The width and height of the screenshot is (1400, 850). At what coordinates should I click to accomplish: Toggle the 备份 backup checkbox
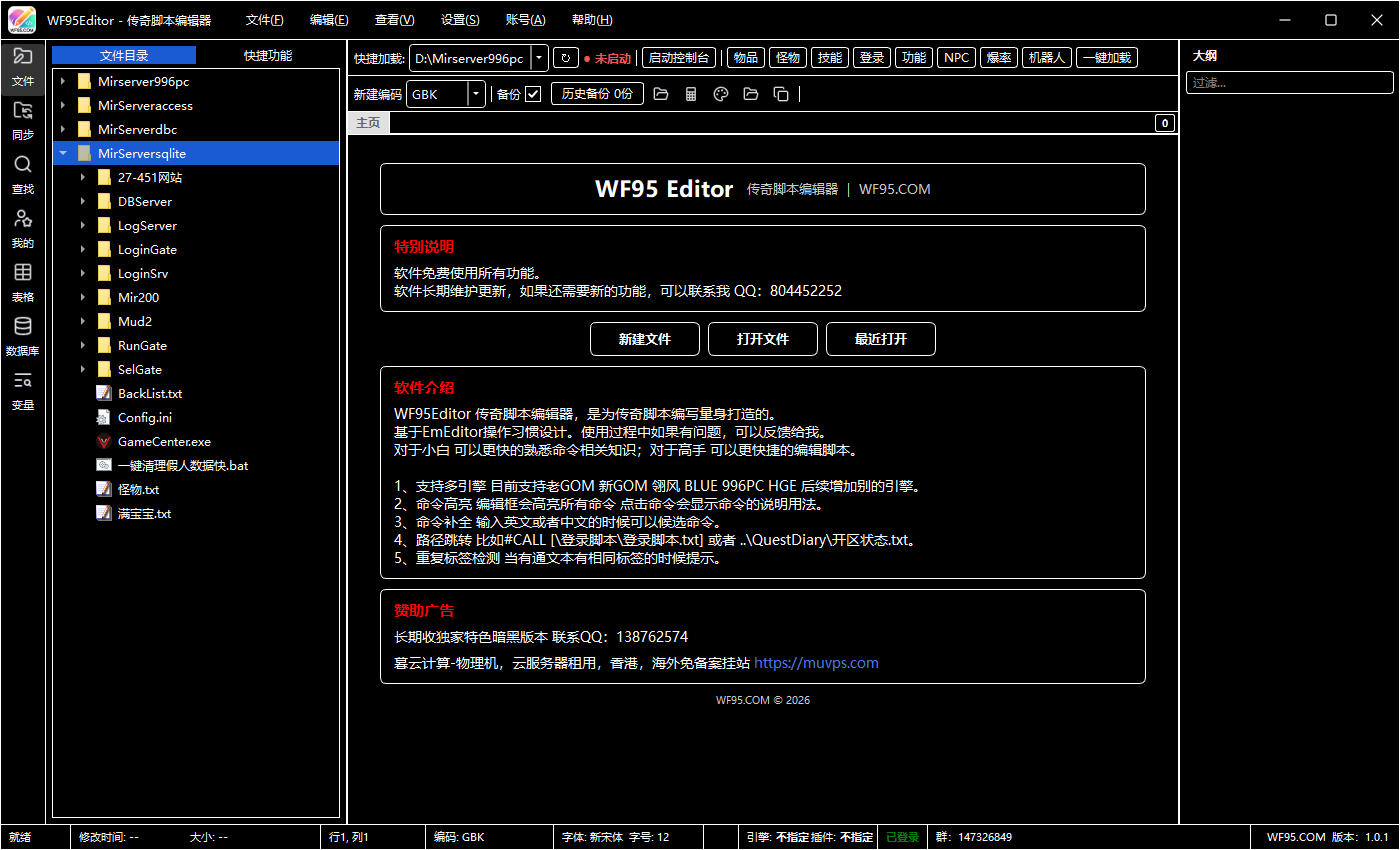[533, 94]
